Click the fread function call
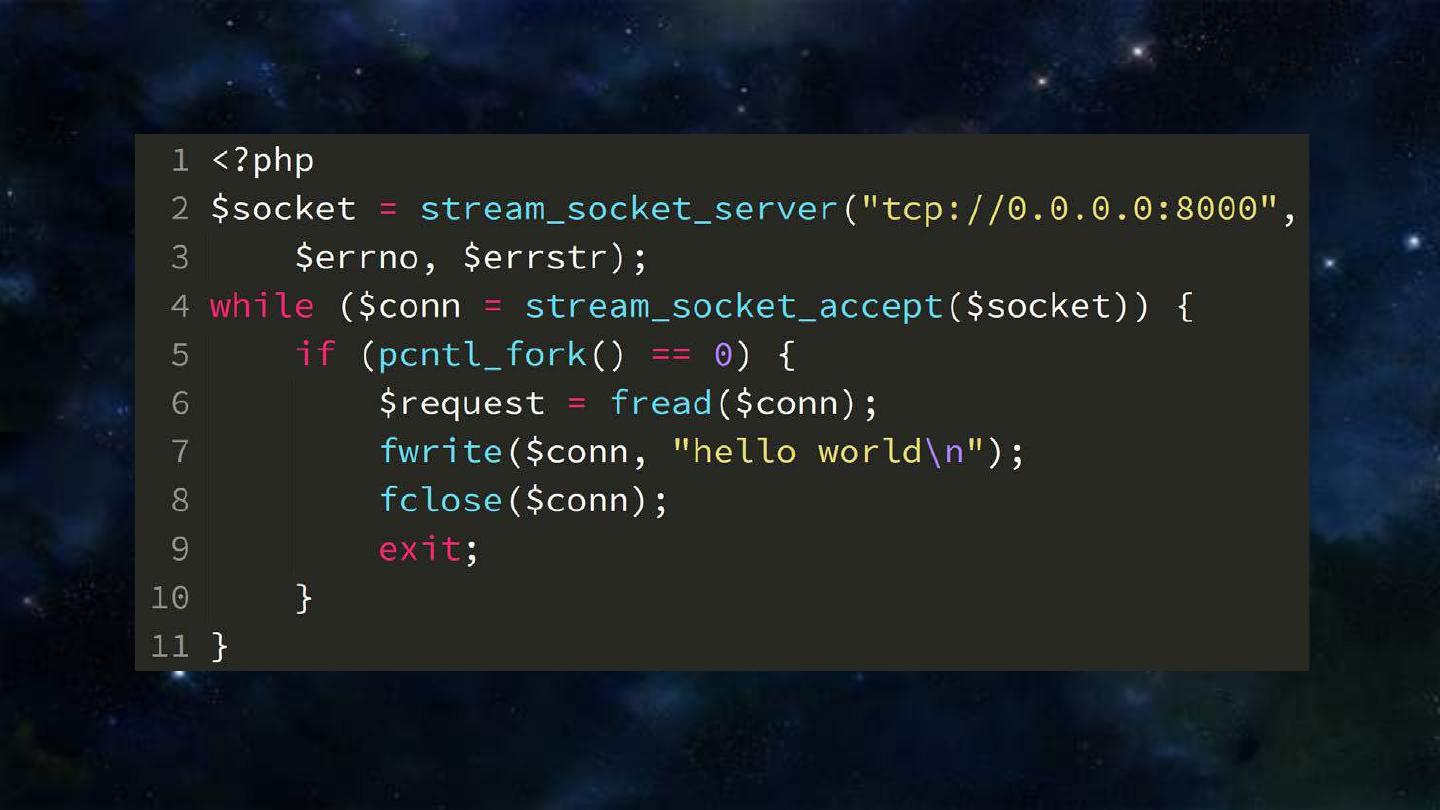The height and width of the screenshot is (810, 1440). click(661, 403)
